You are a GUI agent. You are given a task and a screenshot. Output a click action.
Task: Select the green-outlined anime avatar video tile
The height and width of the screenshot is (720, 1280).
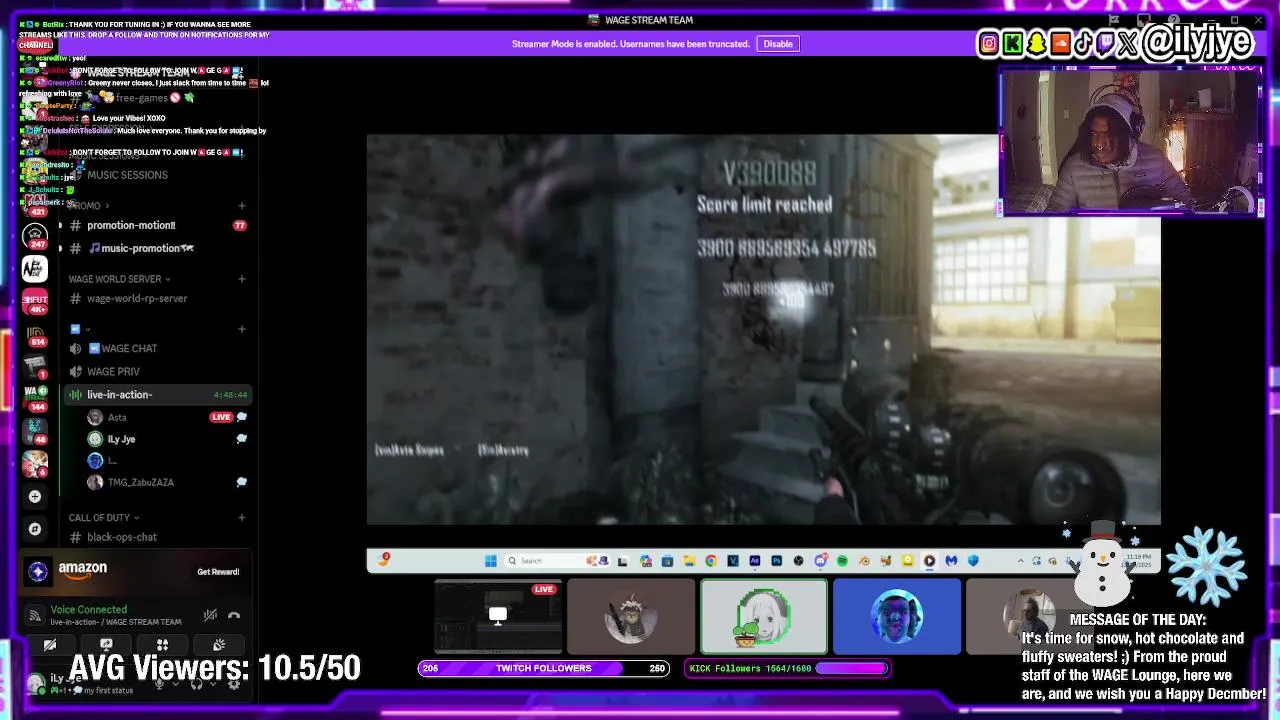[765, 616]
